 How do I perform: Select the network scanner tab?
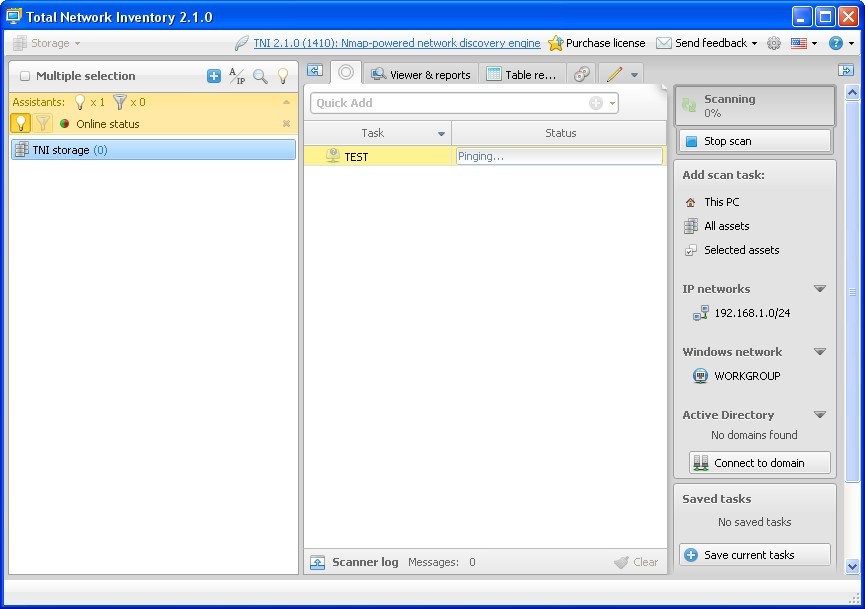tap(345, 72)
